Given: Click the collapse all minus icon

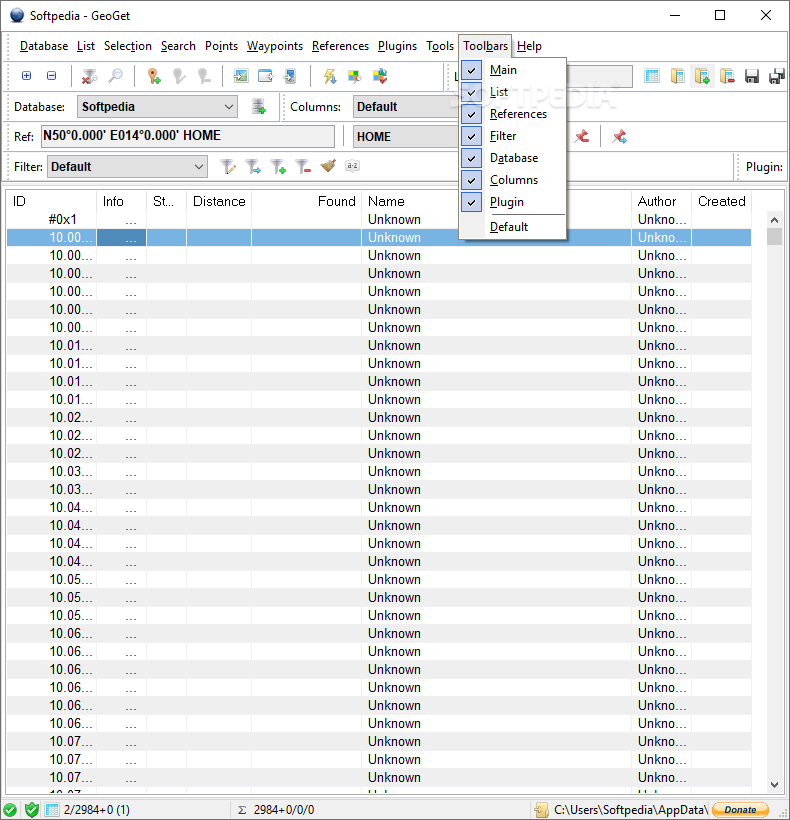Looking at the screenshot, I should (51, 76).
